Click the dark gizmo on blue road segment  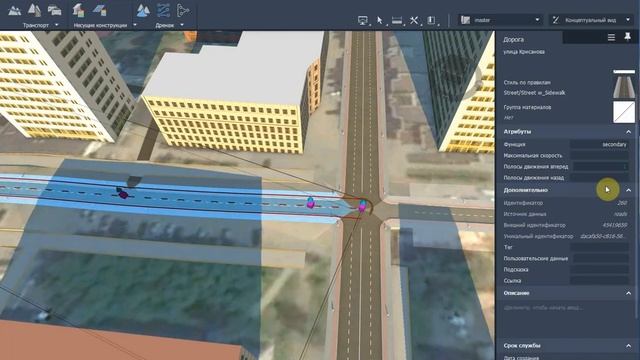[123, 193]
